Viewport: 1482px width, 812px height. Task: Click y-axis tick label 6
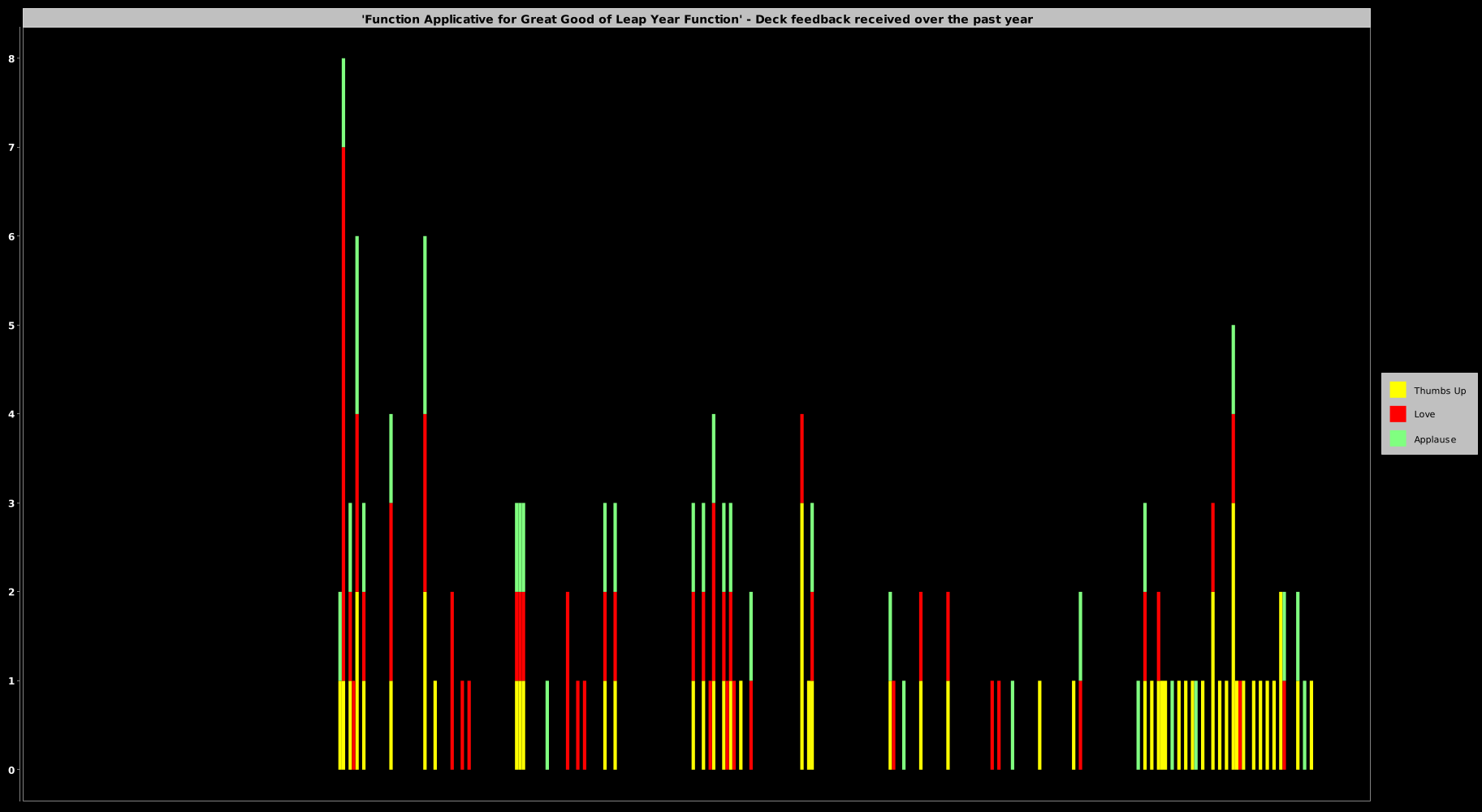11,236
